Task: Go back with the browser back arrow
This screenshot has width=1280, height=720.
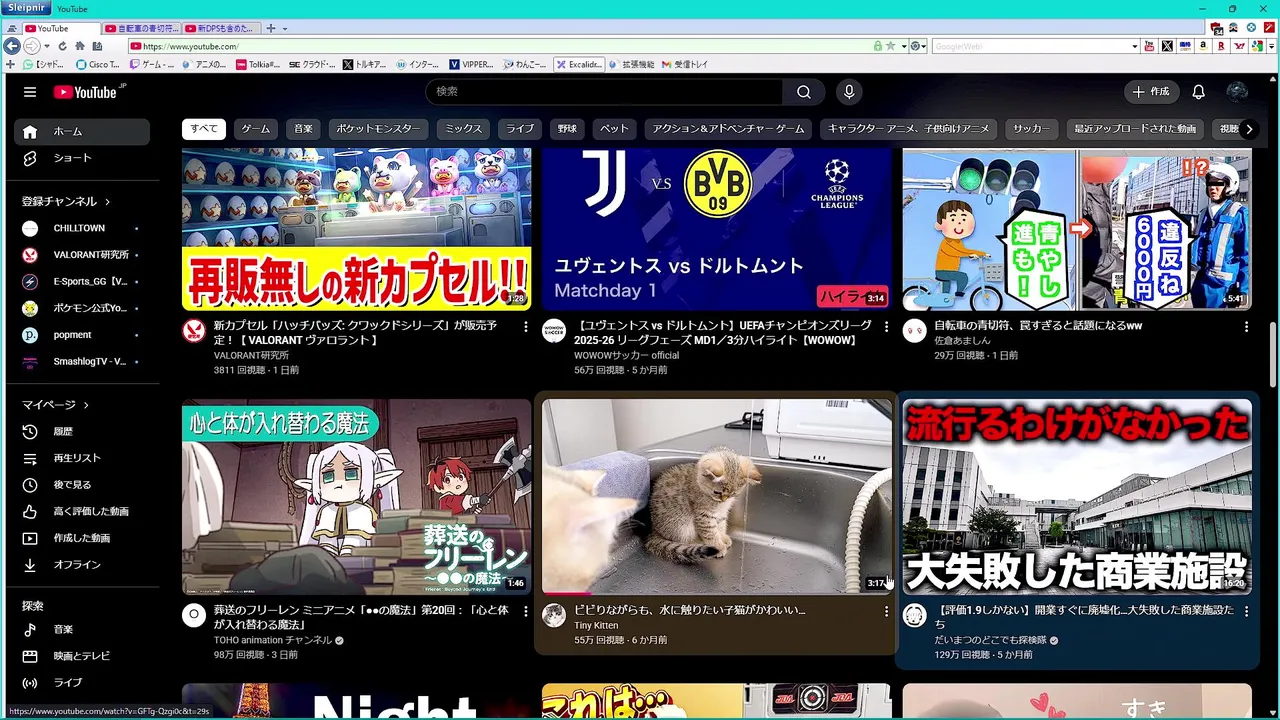Action: coord(12,46)
